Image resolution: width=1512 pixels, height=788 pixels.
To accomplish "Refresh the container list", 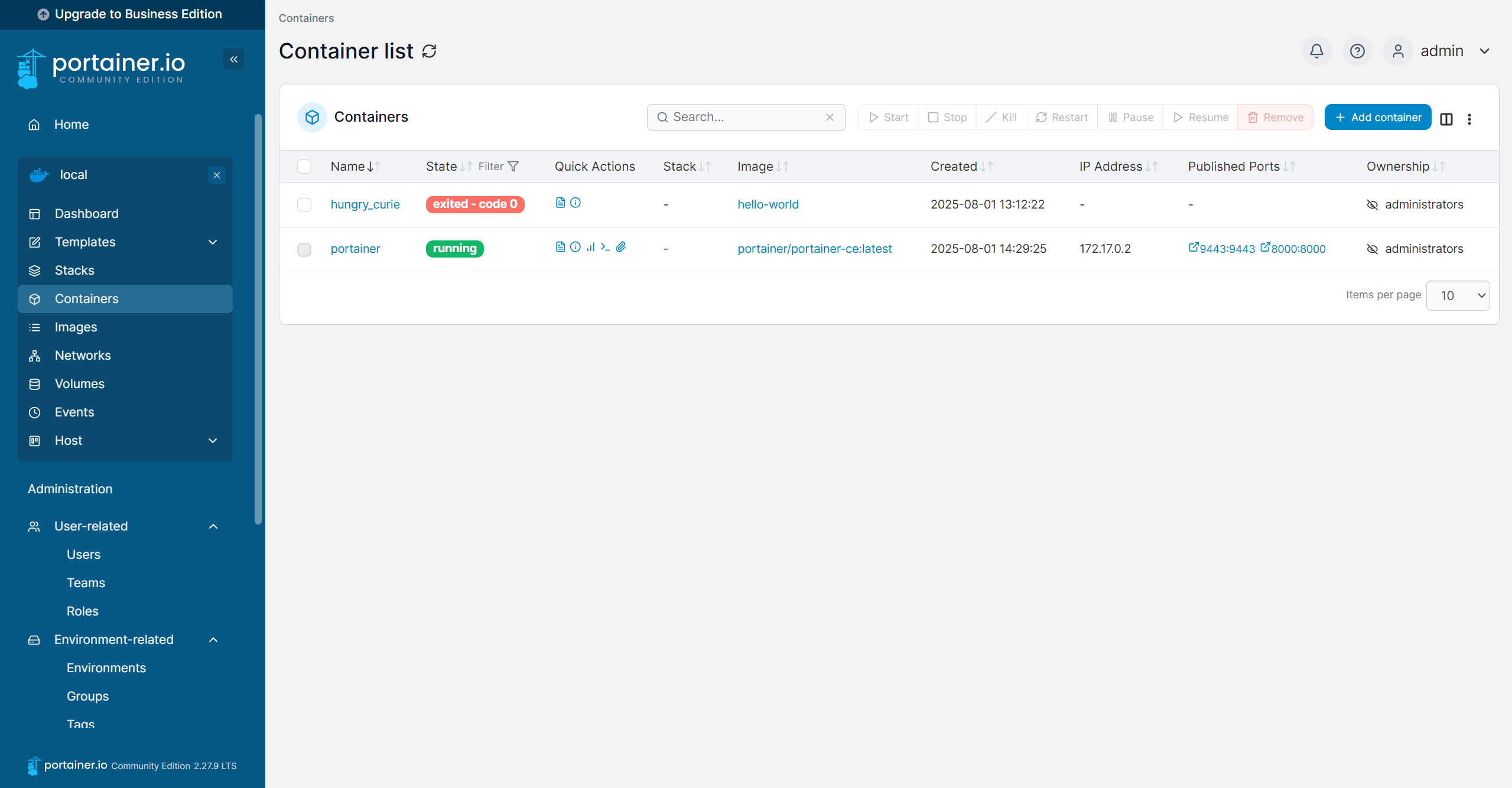I will tap(430, 51).
